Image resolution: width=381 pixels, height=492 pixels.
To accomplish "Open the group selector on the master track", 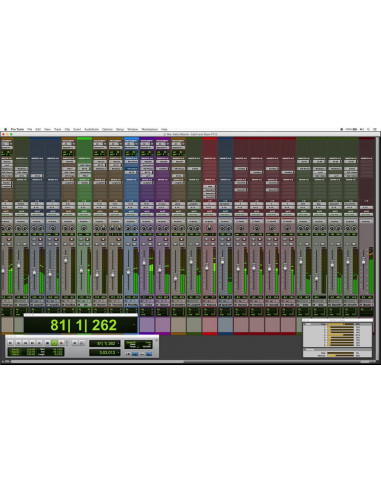I will (366, 222).
